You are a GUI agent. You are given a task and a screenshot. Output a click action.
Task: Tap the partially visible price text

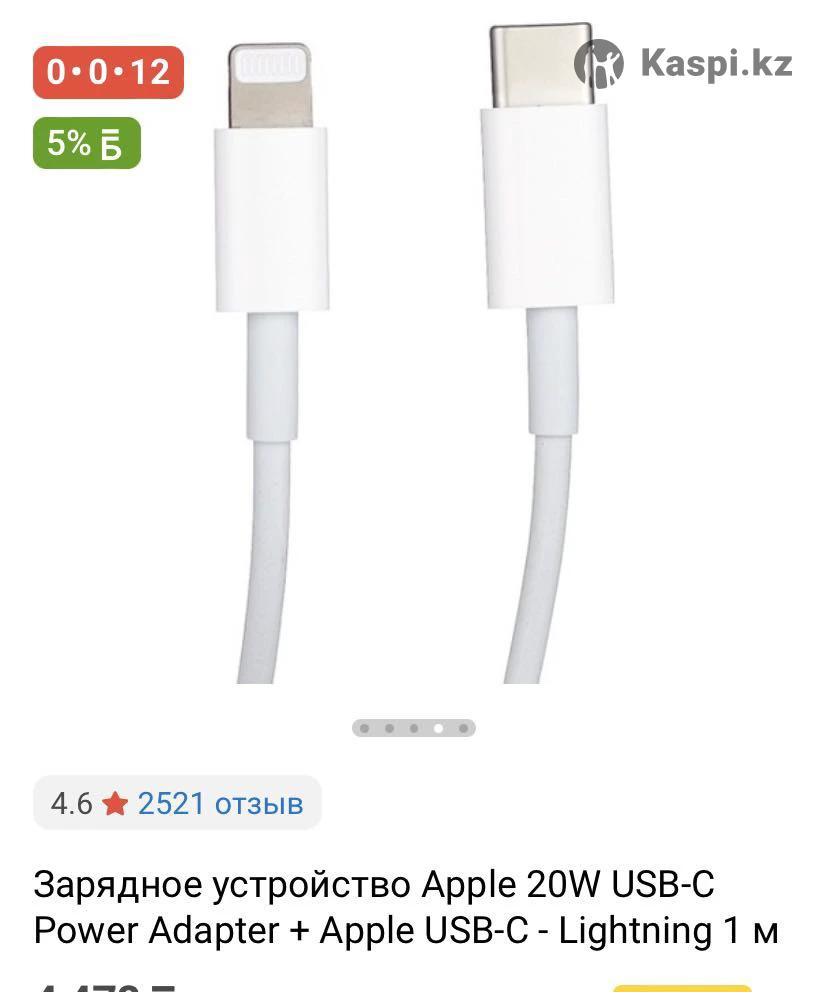(104, 987)
